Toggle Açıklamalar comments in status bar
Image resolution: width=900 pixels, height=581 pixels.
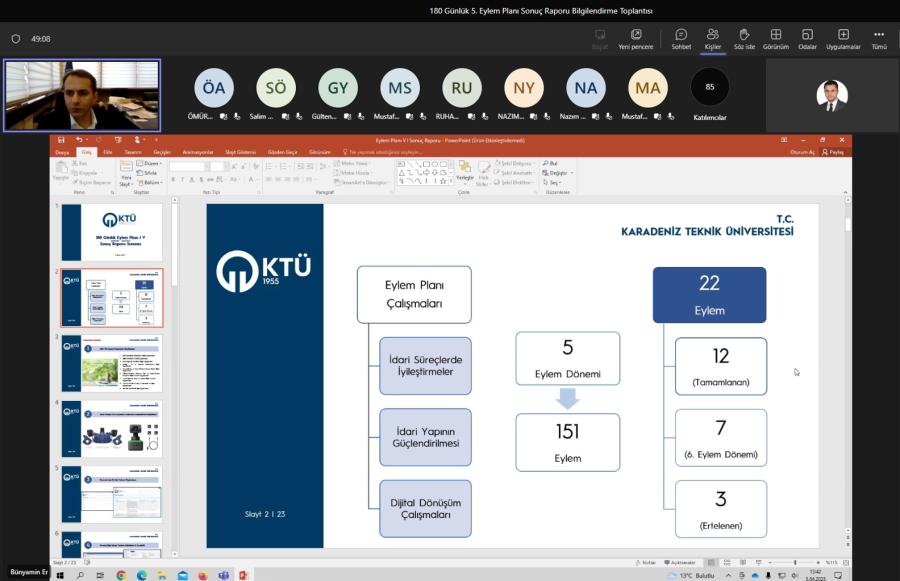pos(680,563)
